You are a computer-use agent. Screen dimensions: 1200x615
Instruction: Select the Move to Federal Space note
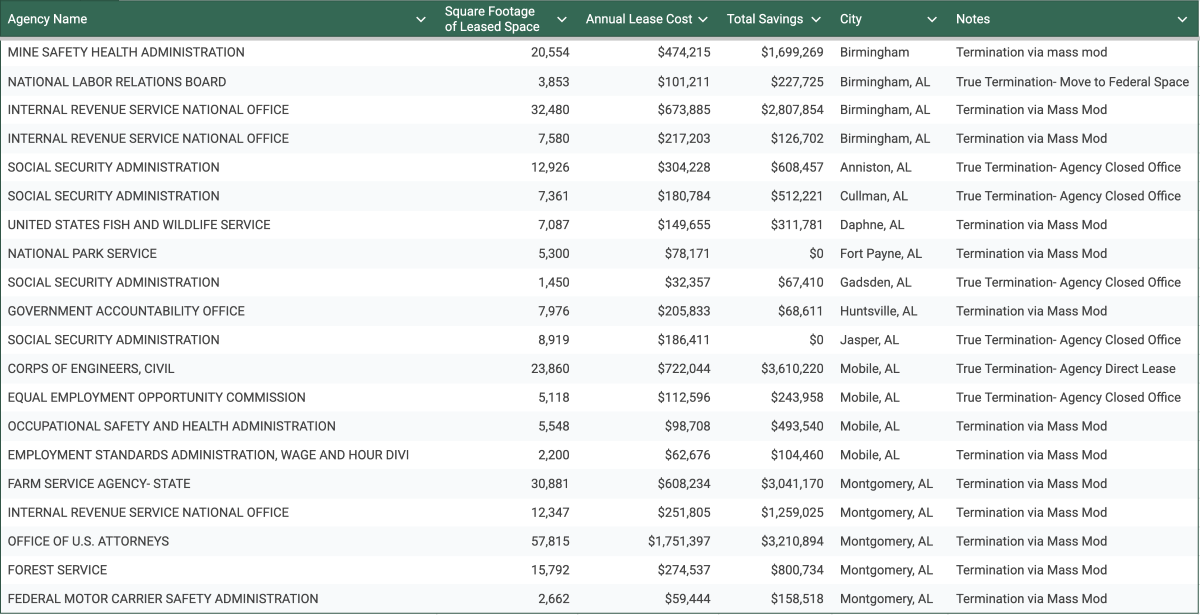pyautogui.click(x=1072, y=81)
